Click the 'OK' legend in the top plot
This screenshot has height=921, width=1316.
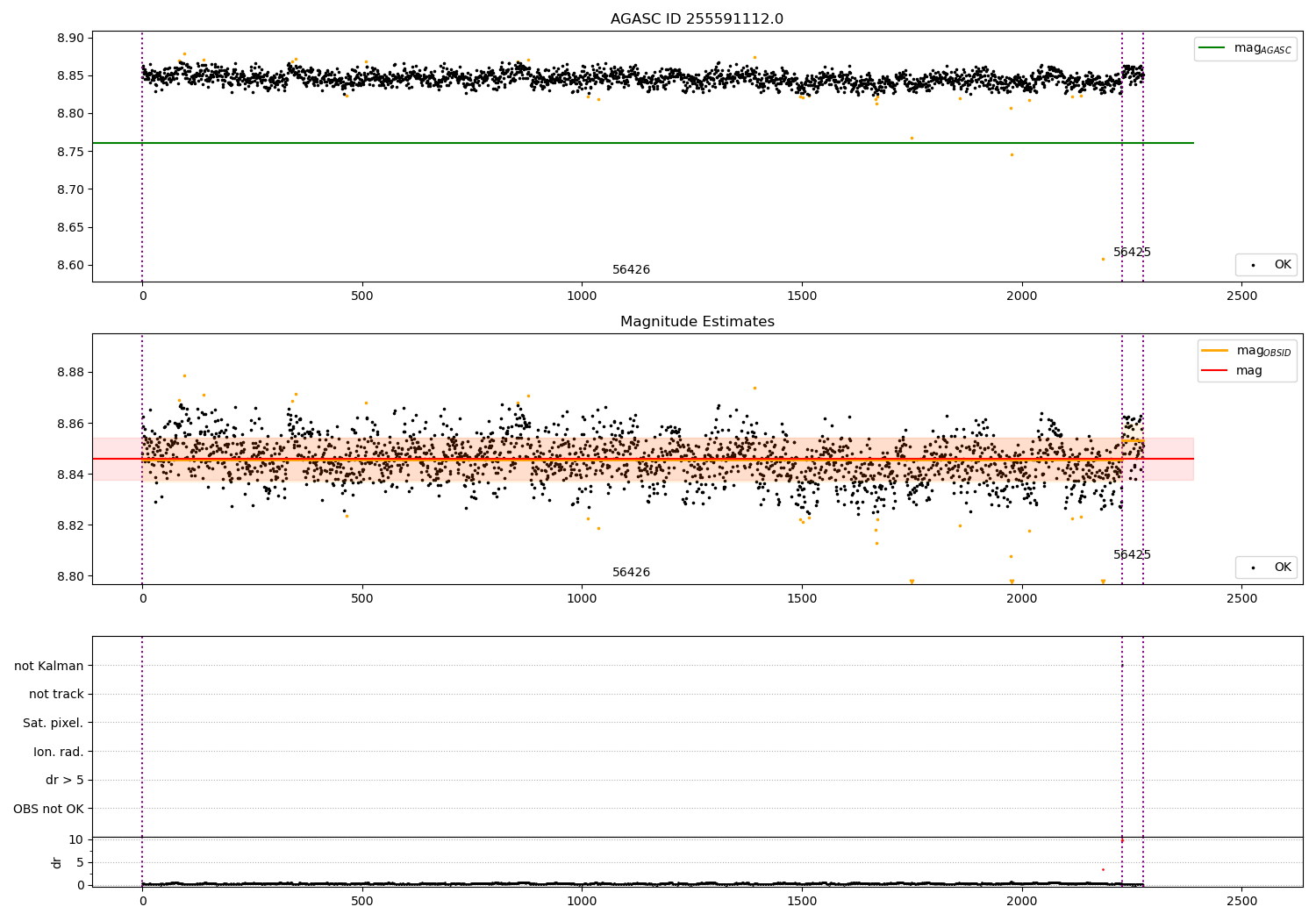pos(1268,265)
